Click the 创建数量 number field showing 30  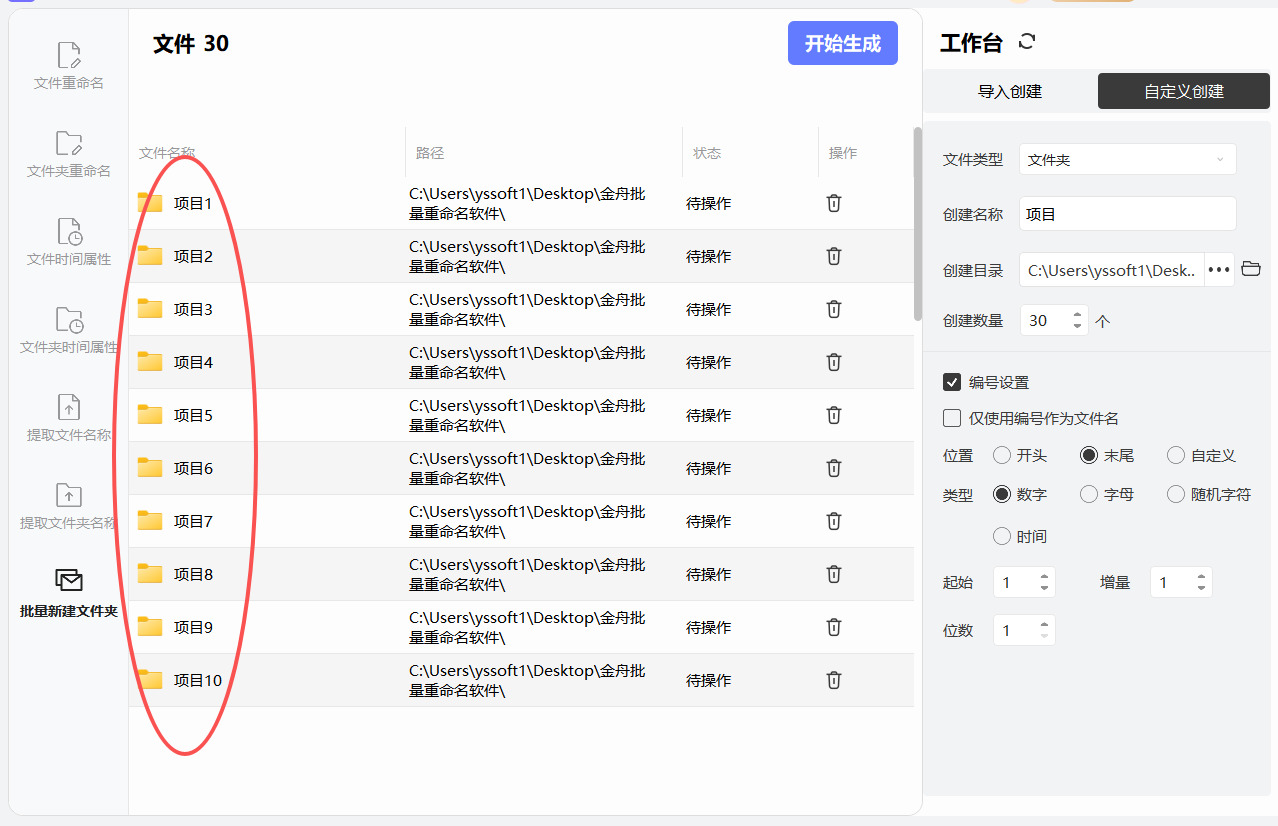[1044, 320]
